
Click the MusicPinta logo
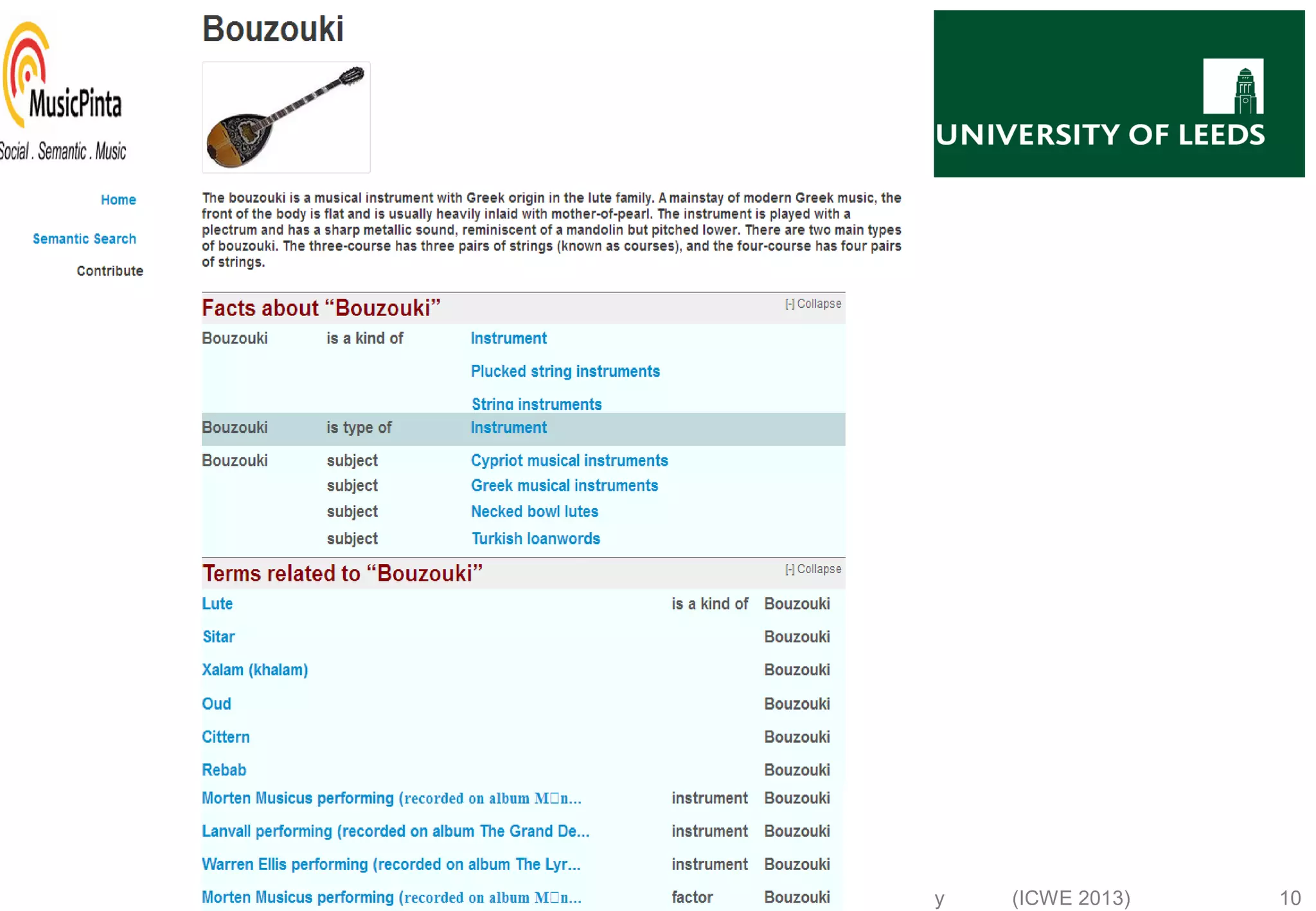click(63, 90)
